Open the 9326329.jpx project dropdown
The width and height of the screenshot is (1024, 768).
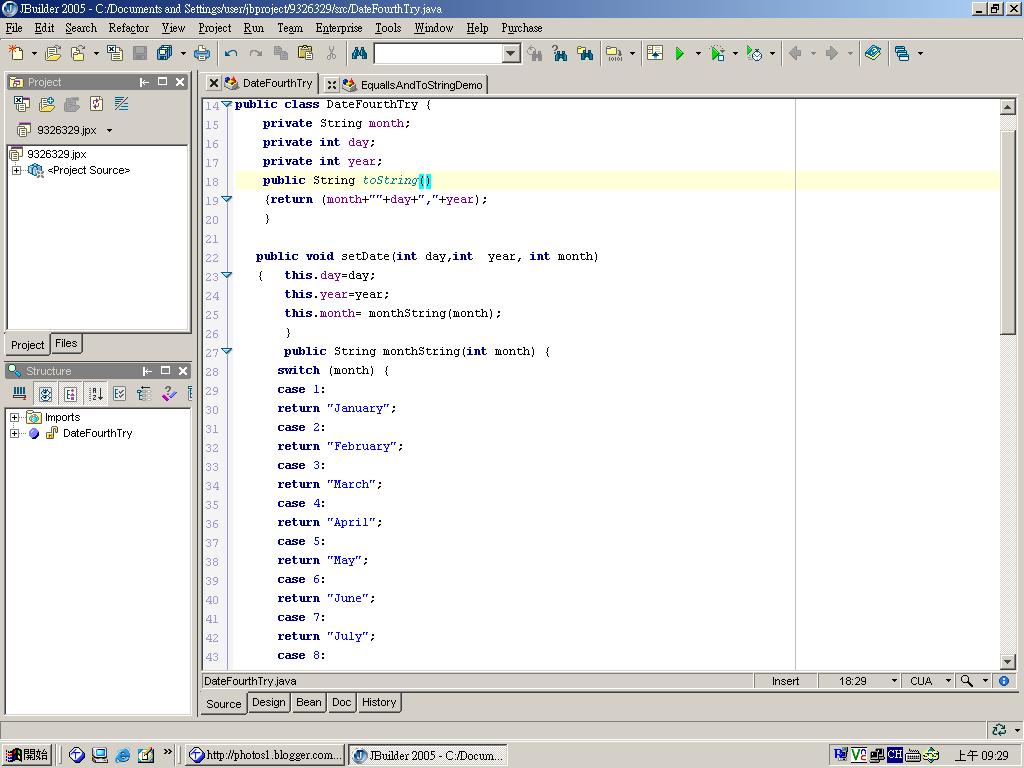click(109, 131)
